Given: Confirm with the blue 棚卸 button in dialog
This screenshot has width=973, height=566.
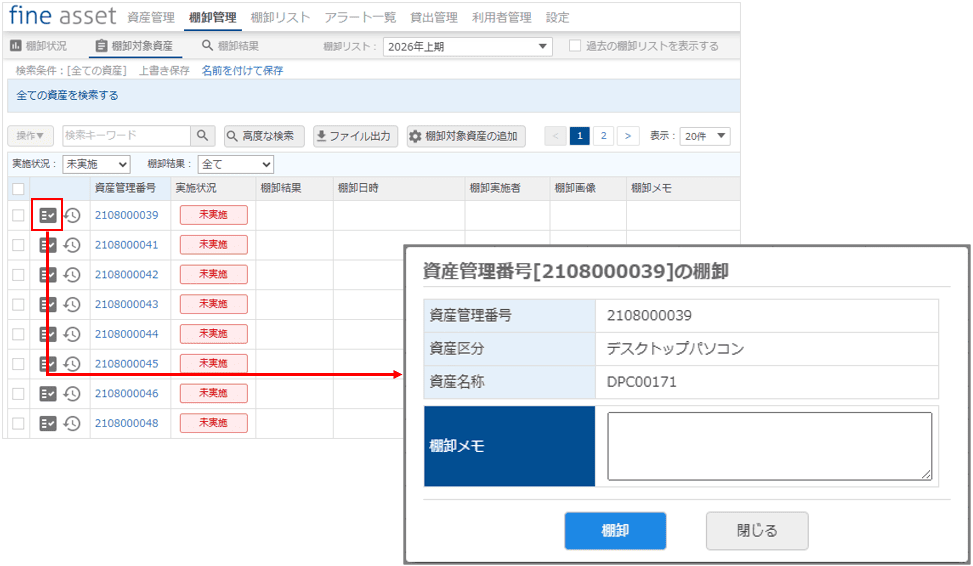Looking at the screenshot, I should pos(615,531).
